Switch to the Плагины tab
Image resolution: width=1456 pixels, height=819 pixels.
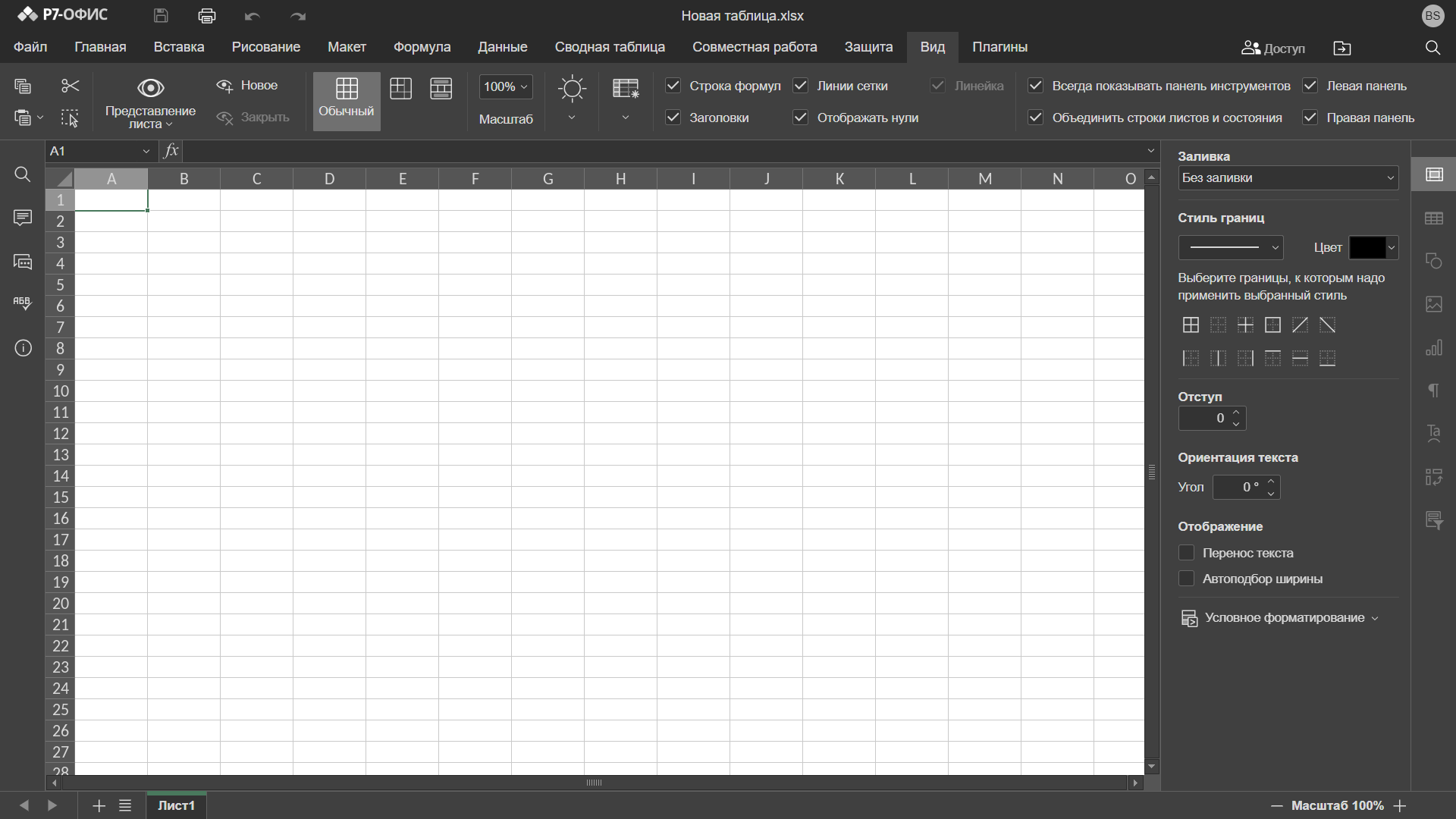999,47
